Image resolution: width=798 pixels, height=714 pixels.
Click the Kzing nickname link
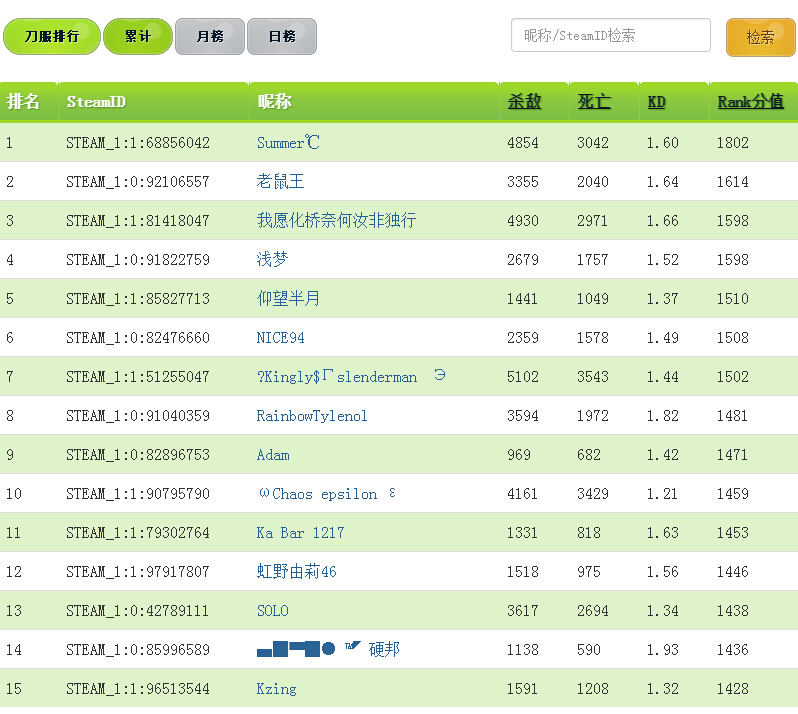(276, 689)
